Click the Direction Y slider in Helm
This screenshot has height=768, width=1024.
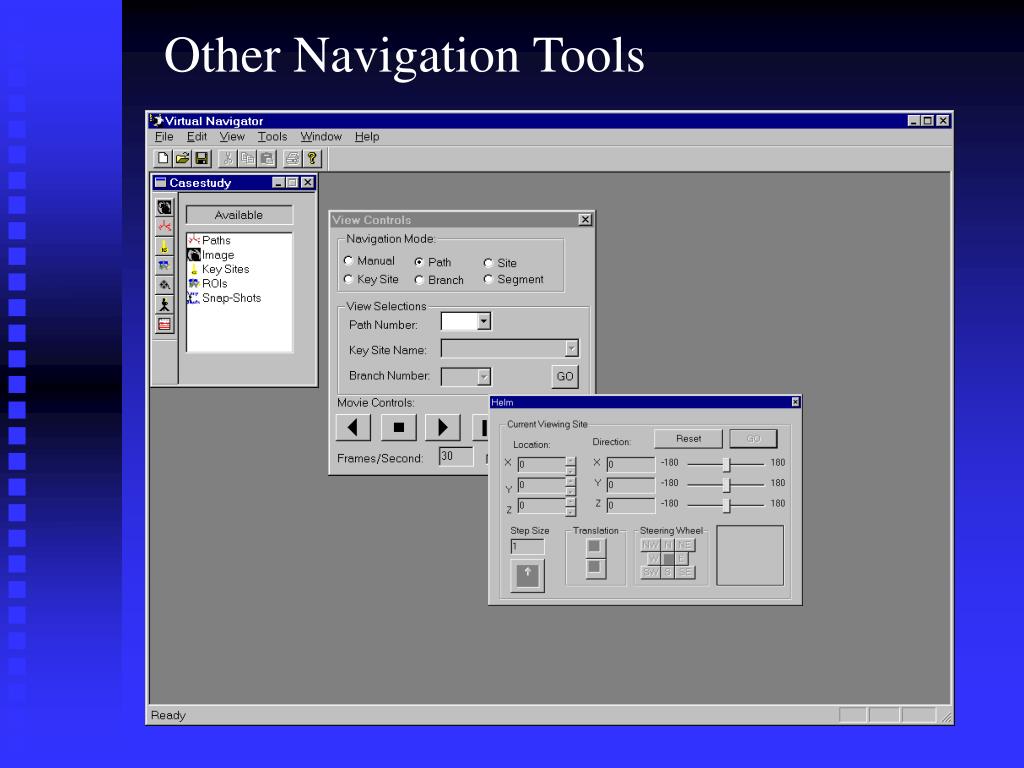click(726, 485)
